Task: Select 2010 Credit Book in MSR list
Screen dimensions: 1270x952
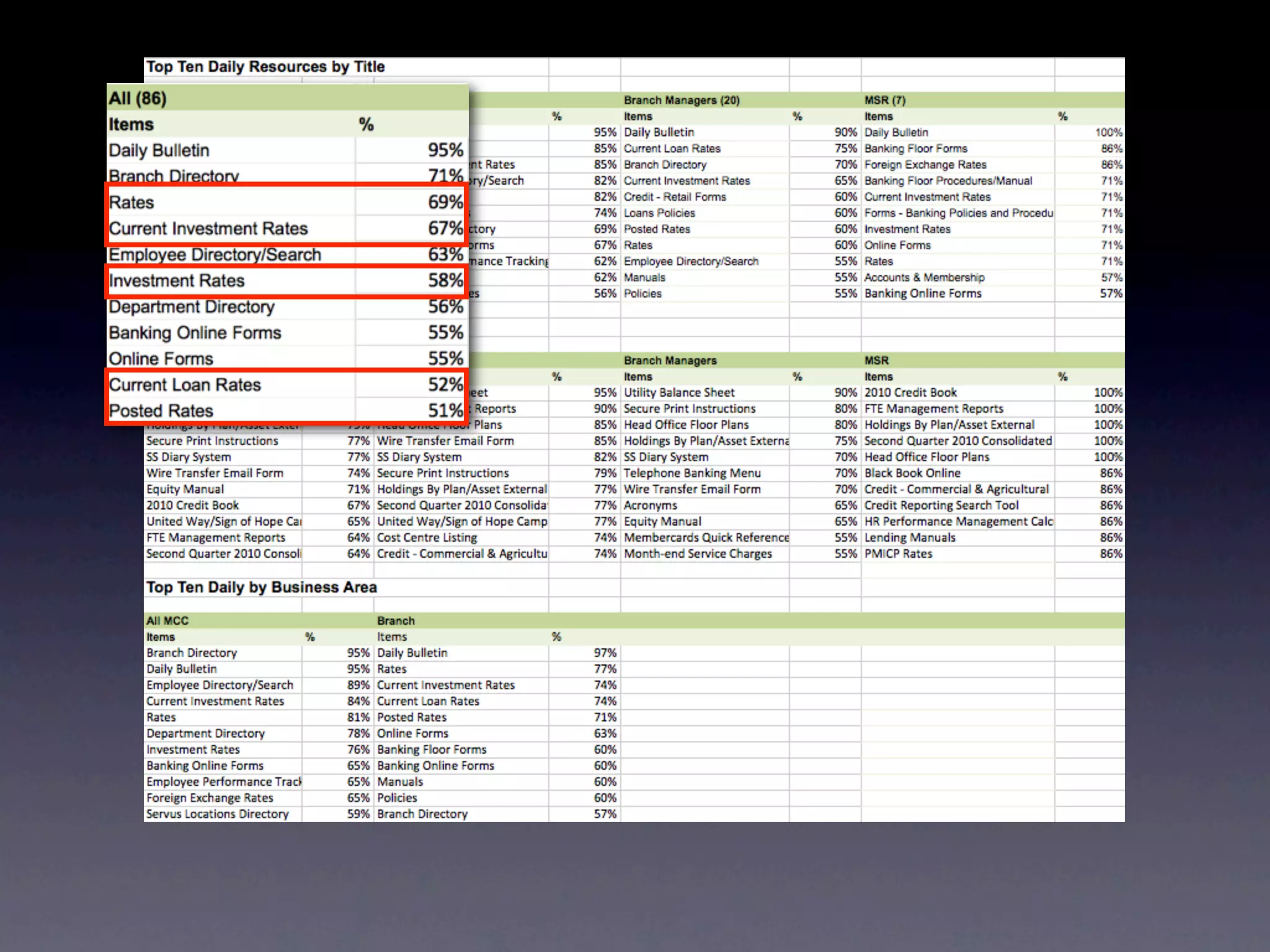Action: (x=910, y=393)
